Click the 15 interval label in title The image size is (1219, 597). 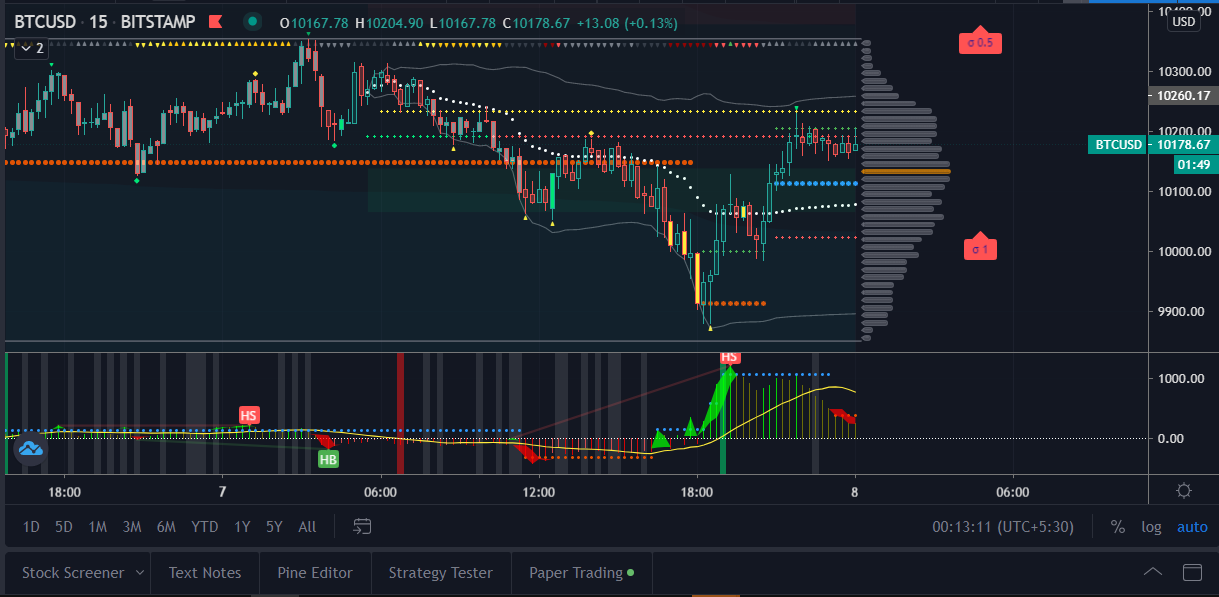point(99,21)
